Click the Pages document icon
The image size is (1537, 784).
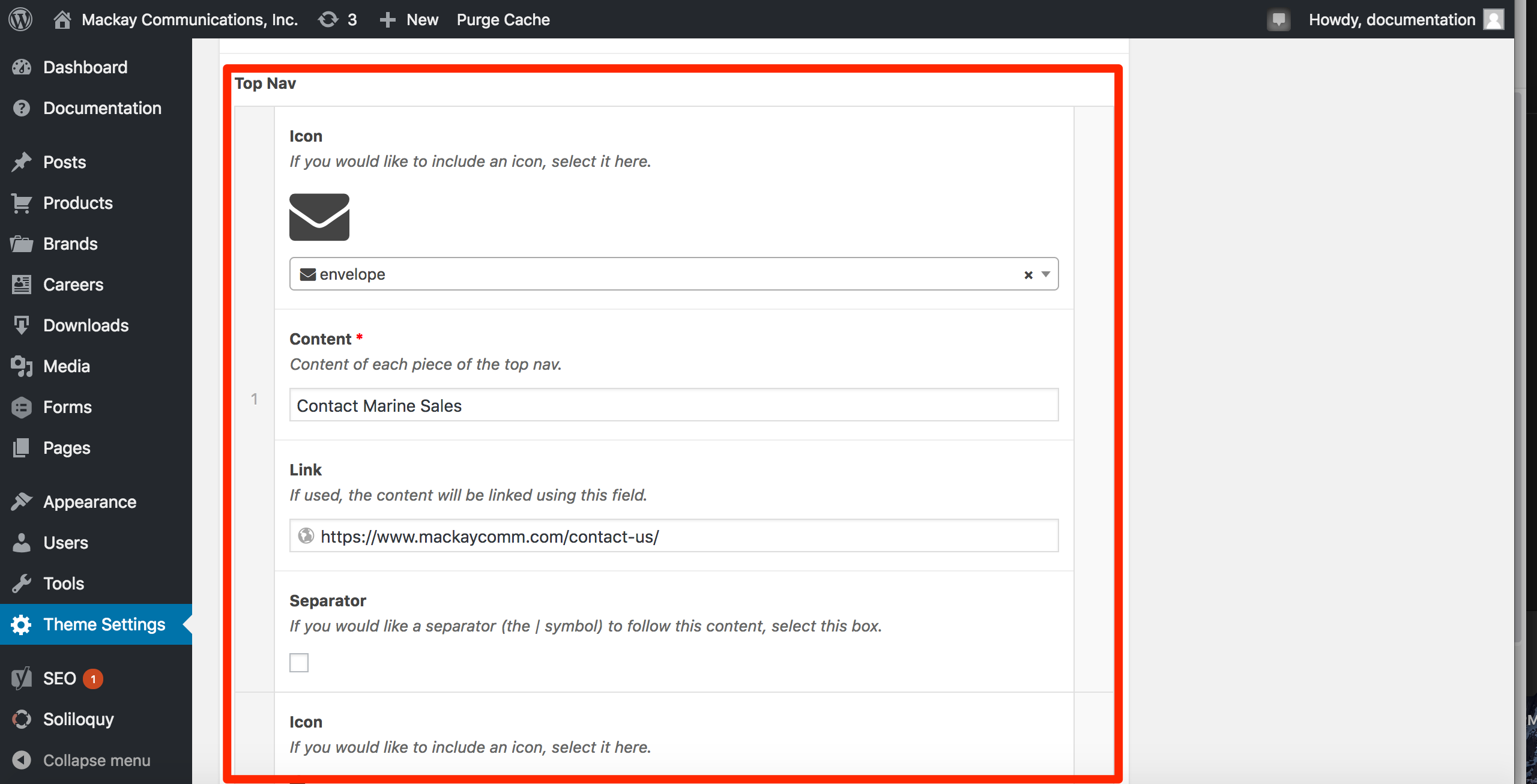pyautogui.click(x=22, y=448)
